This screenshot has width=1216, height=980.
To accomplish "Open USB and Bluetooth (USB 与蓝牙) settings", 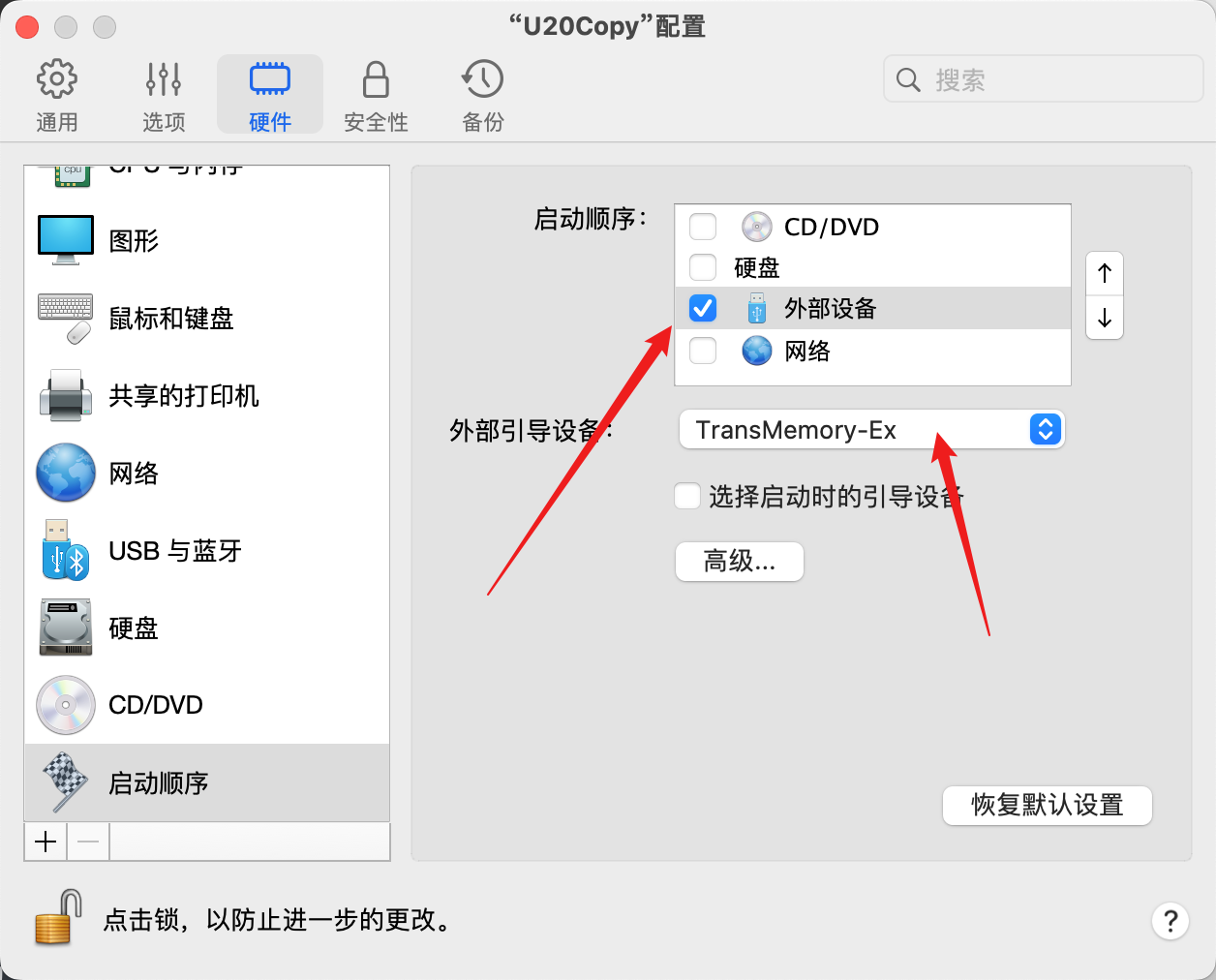I will coord(66,551).
